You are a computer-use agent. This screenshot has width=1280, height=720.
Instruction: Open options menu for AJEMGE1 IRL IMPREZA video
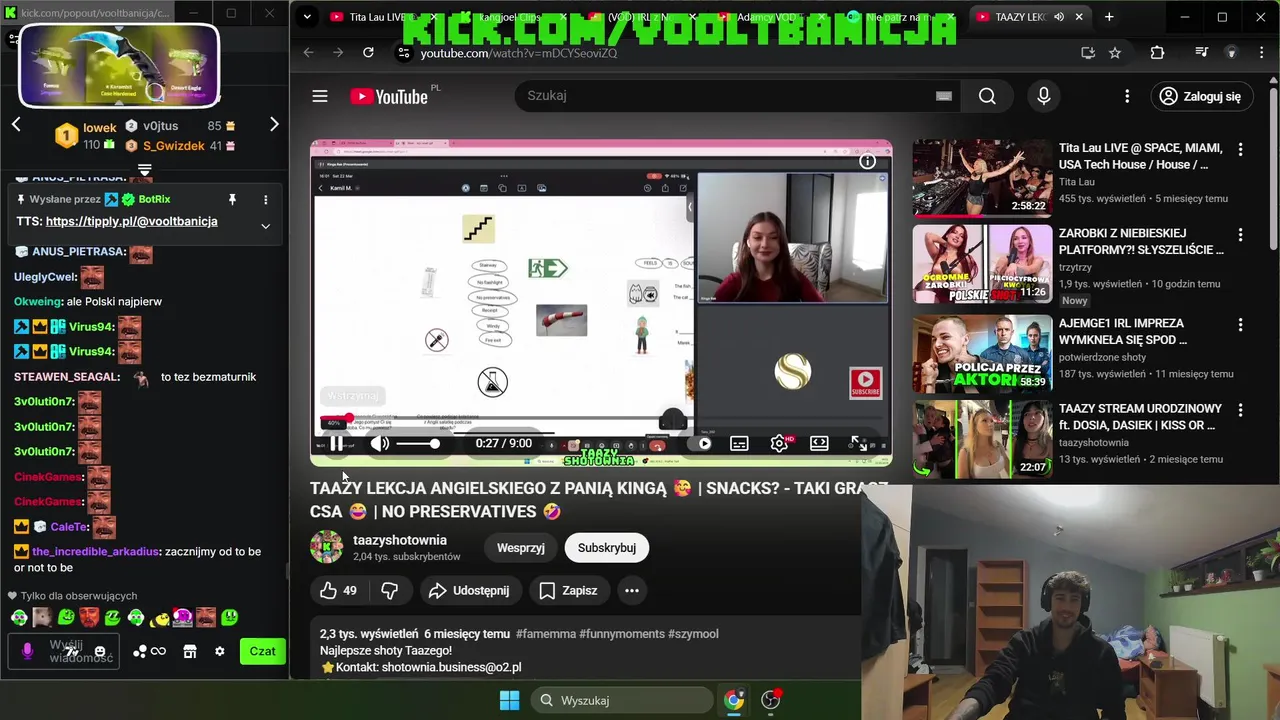click(1240, 325)
